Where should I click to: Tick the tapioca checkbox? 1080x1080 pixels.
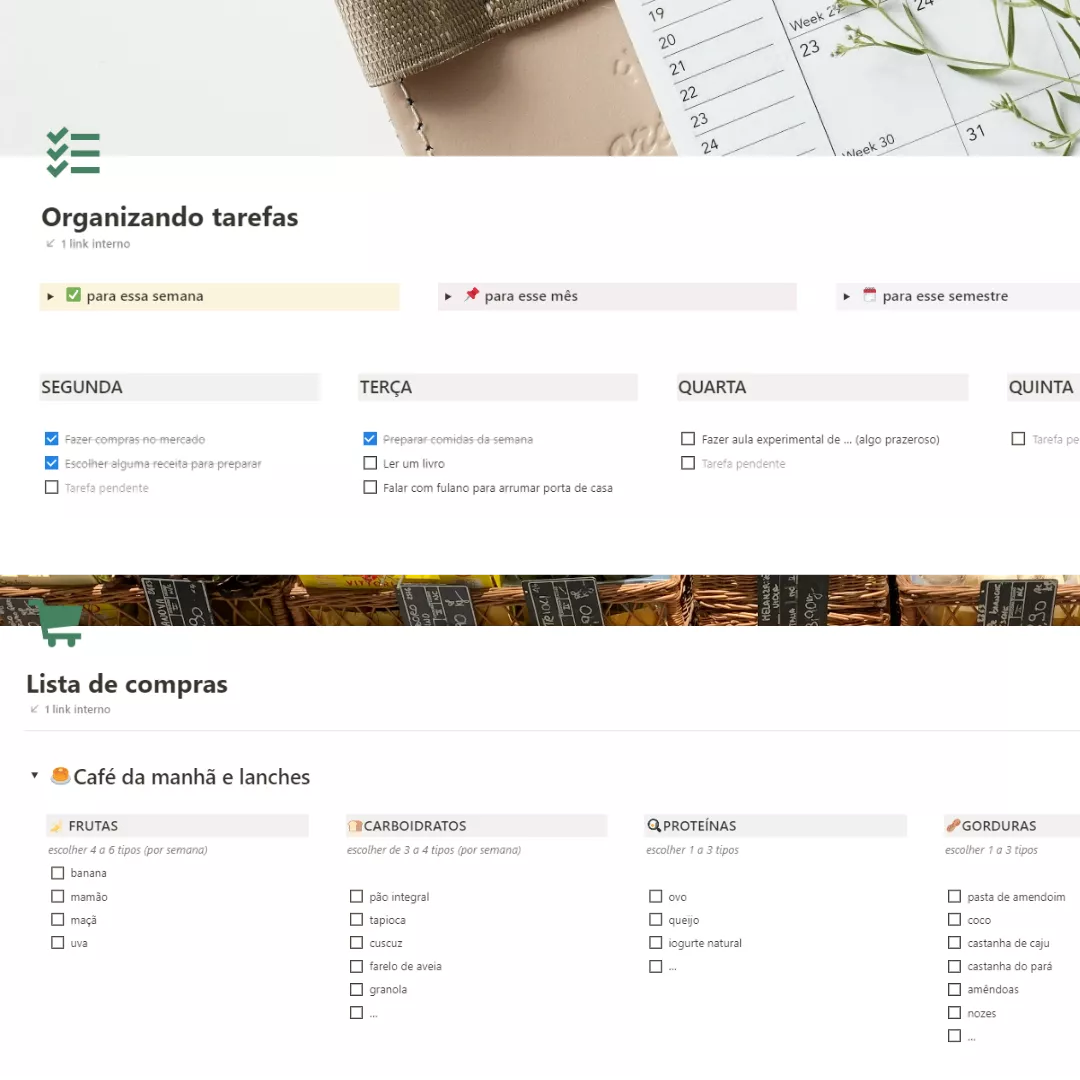tap(356, 920)
